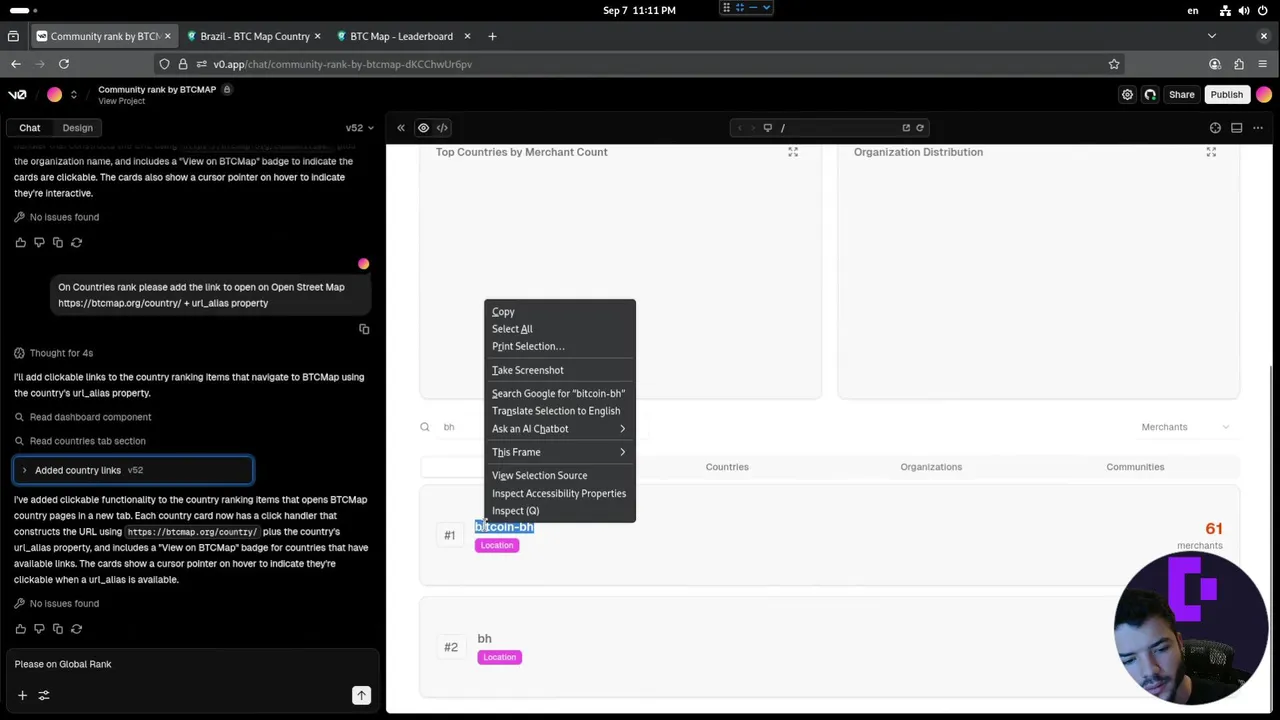The height and width of the screenshot is (720, 1280).
Task: Copy the user message about Countries rank
Action: [364, 329]
